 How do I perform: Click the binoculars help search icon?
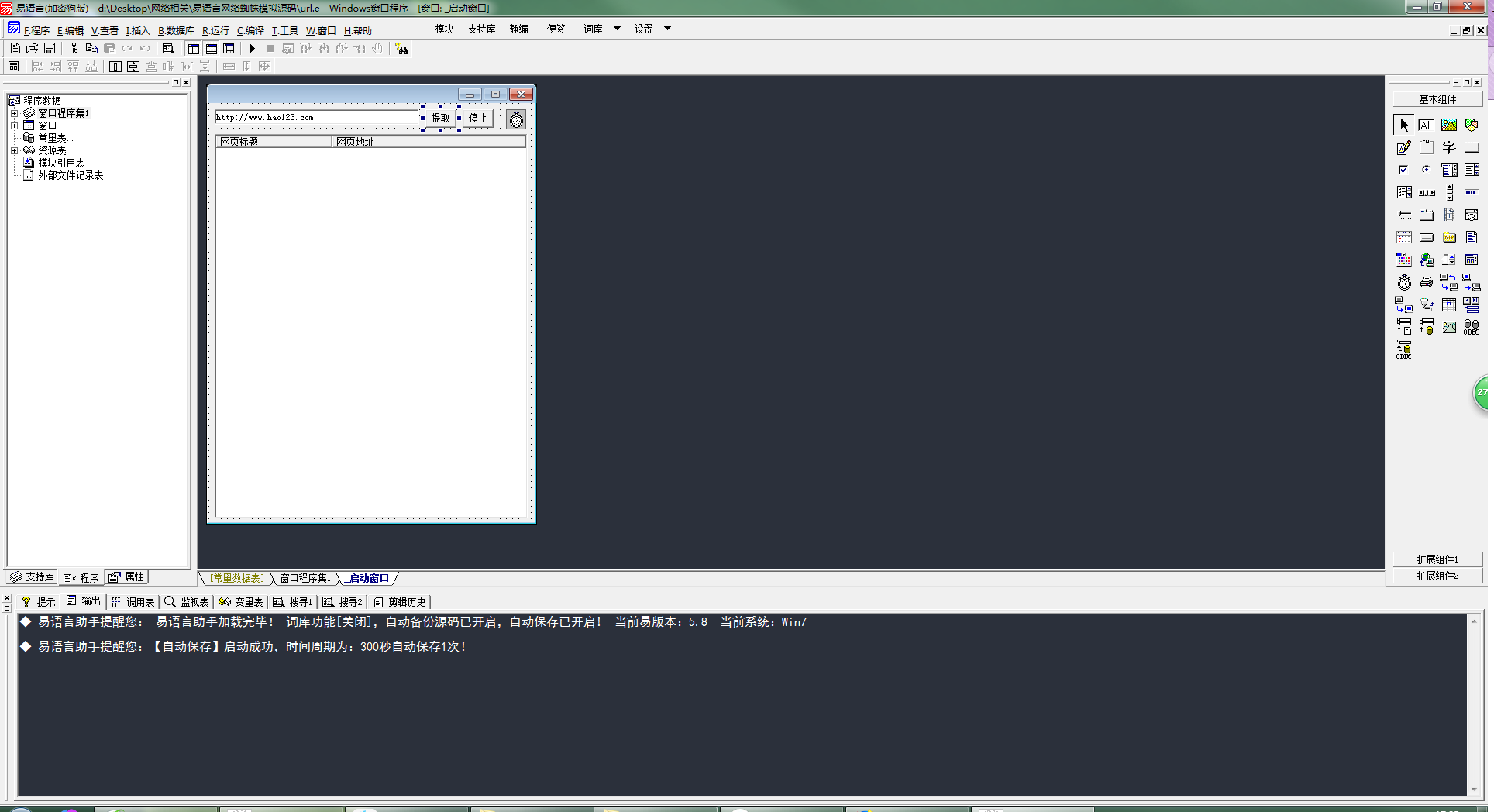(401, 49)
